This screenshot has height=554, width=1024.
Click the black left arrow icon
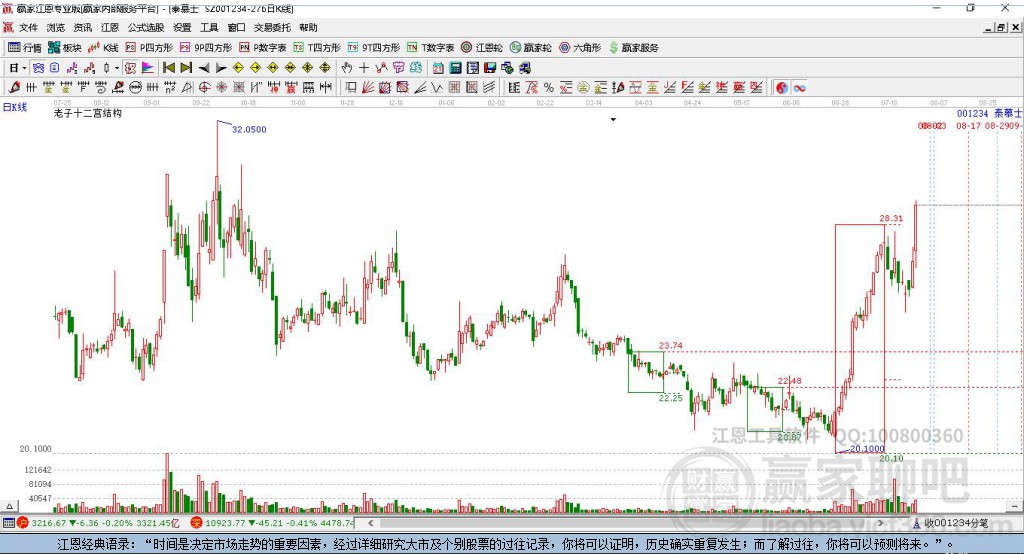(204, 68)
